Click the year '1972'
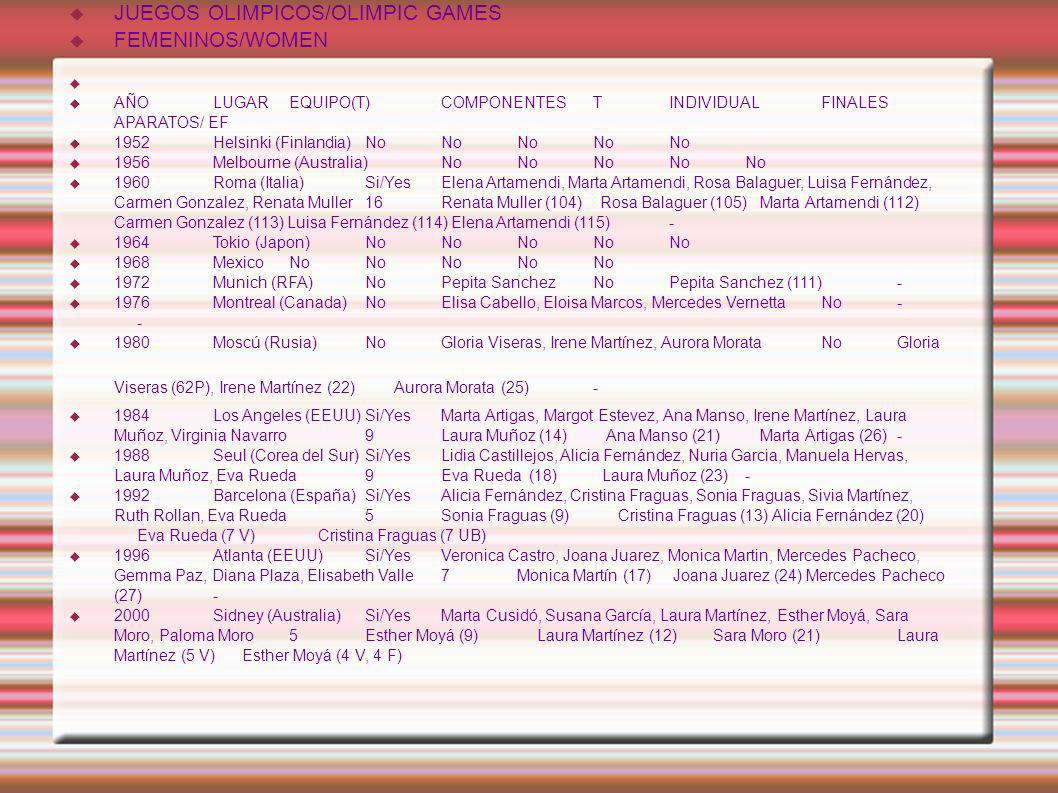1058x793 pixels. click(132, 283)
